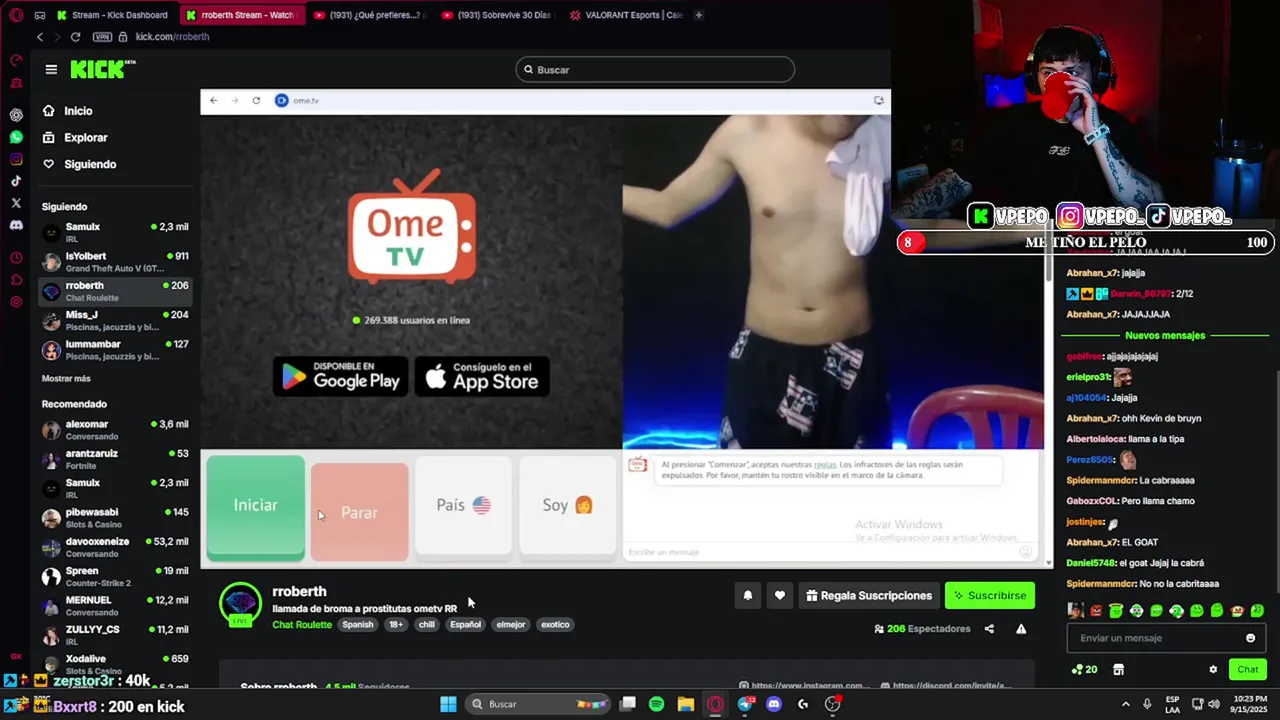Open Instagram in Opera sidebar

tap(16, 159)
